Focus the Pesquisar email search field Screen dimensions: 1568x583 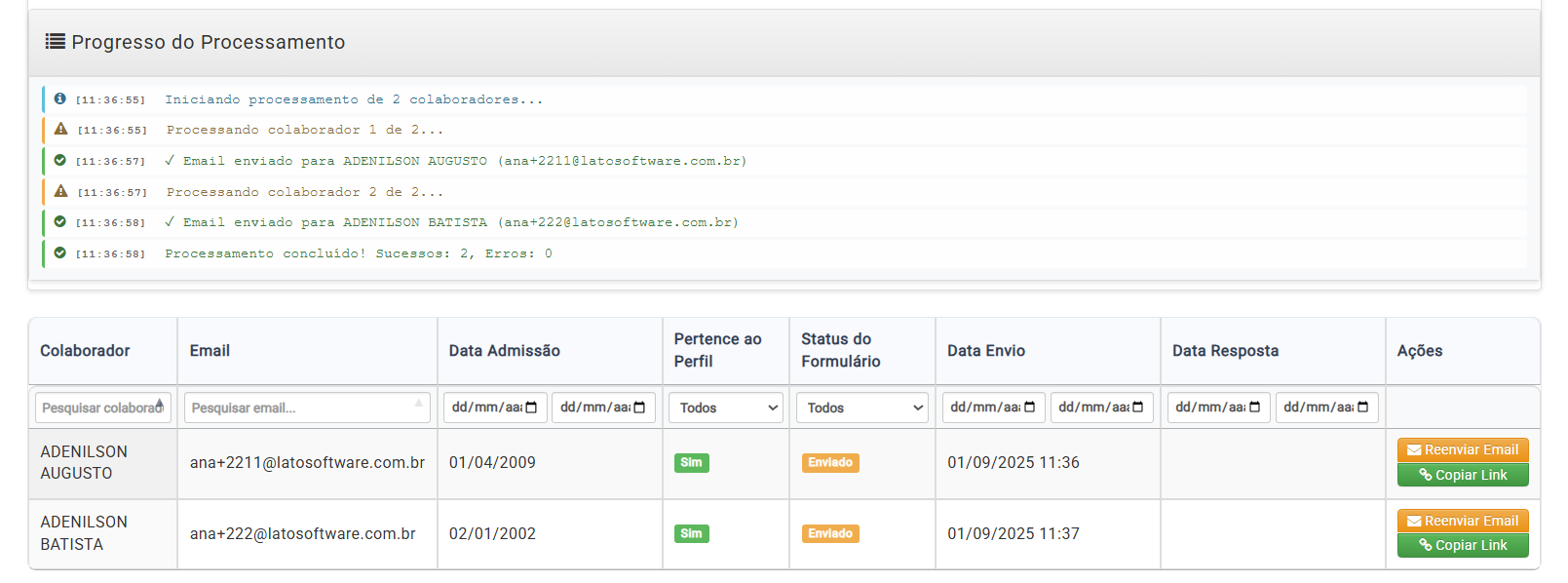pyautogui.click(x=307, y=408)
